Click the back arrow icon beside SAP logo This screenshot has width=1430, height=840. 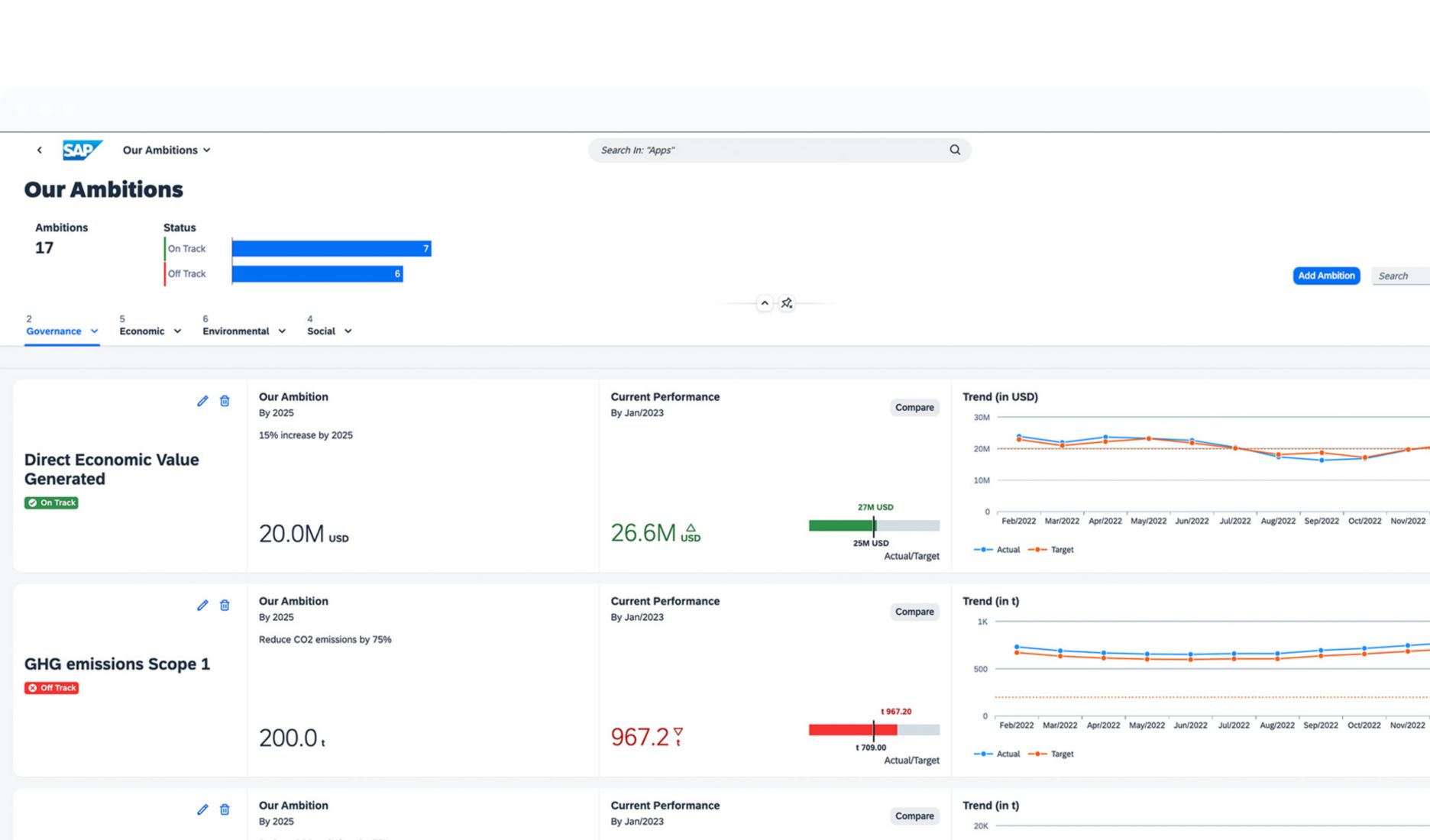40,150
